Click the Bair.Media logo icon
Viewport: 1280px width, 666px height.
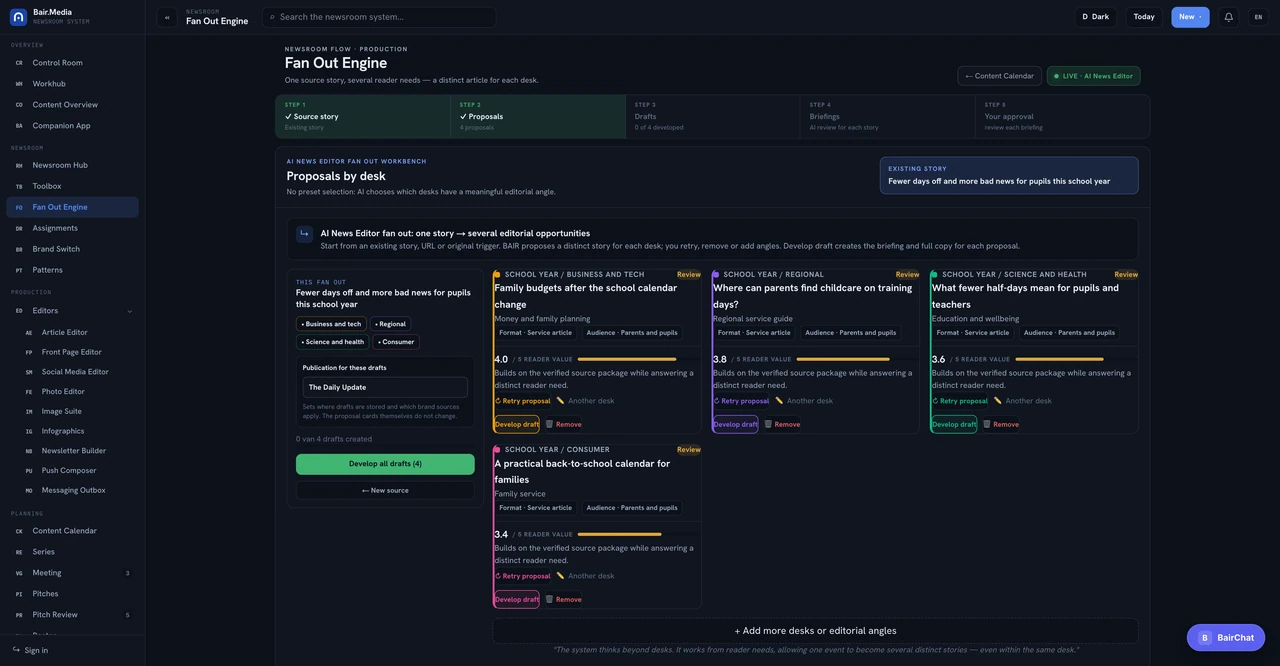point(18,17)
